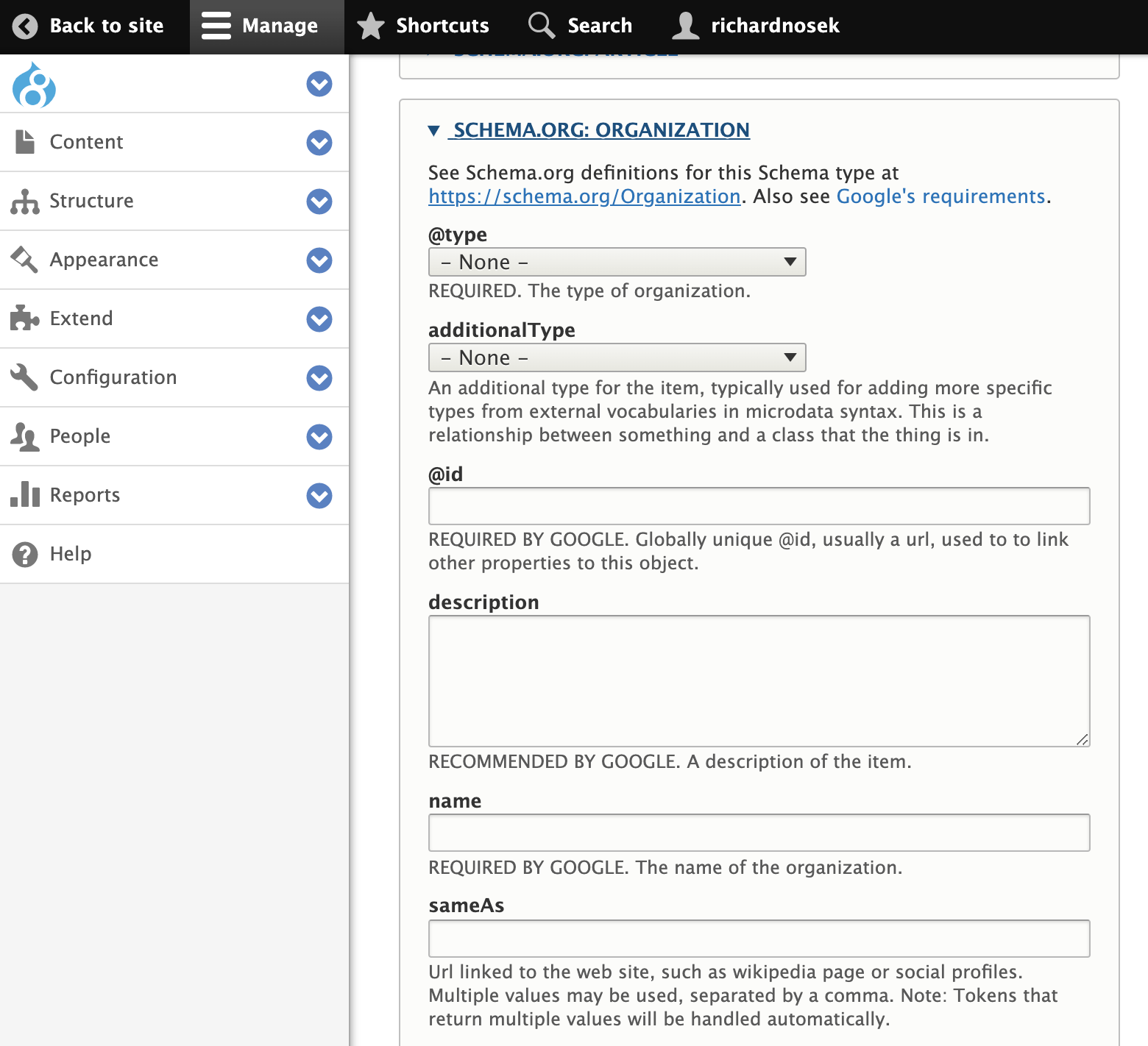This screenshot has width=1148, height=1046.
Task: Expand the People menu chevron
Action: 319,437
